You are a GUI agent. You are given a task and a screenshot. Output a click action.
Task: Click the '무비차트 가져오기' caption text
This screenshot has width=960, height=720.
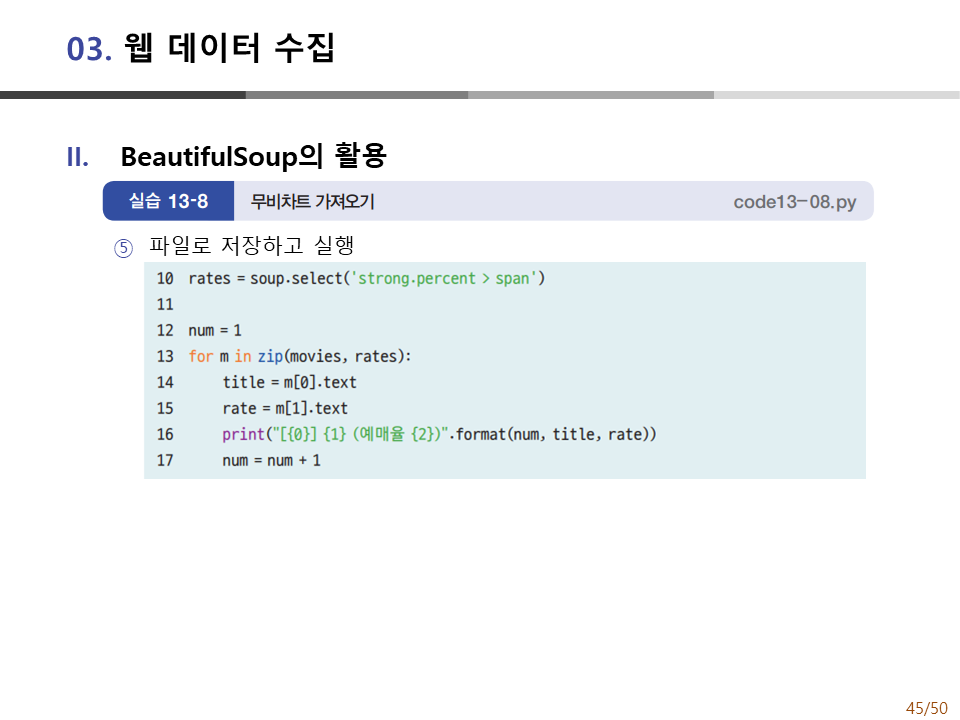click(x=312, y=201)
